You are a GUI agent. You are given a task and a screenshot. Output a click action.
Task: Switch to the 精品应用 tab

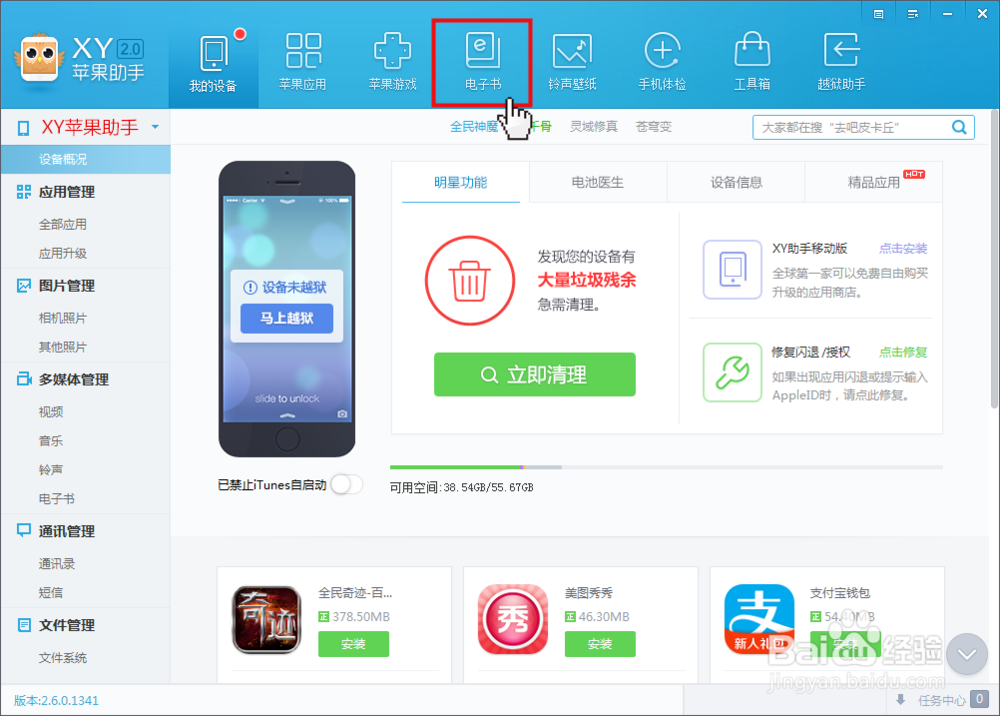pyautogui.click(x=874, y=182)
